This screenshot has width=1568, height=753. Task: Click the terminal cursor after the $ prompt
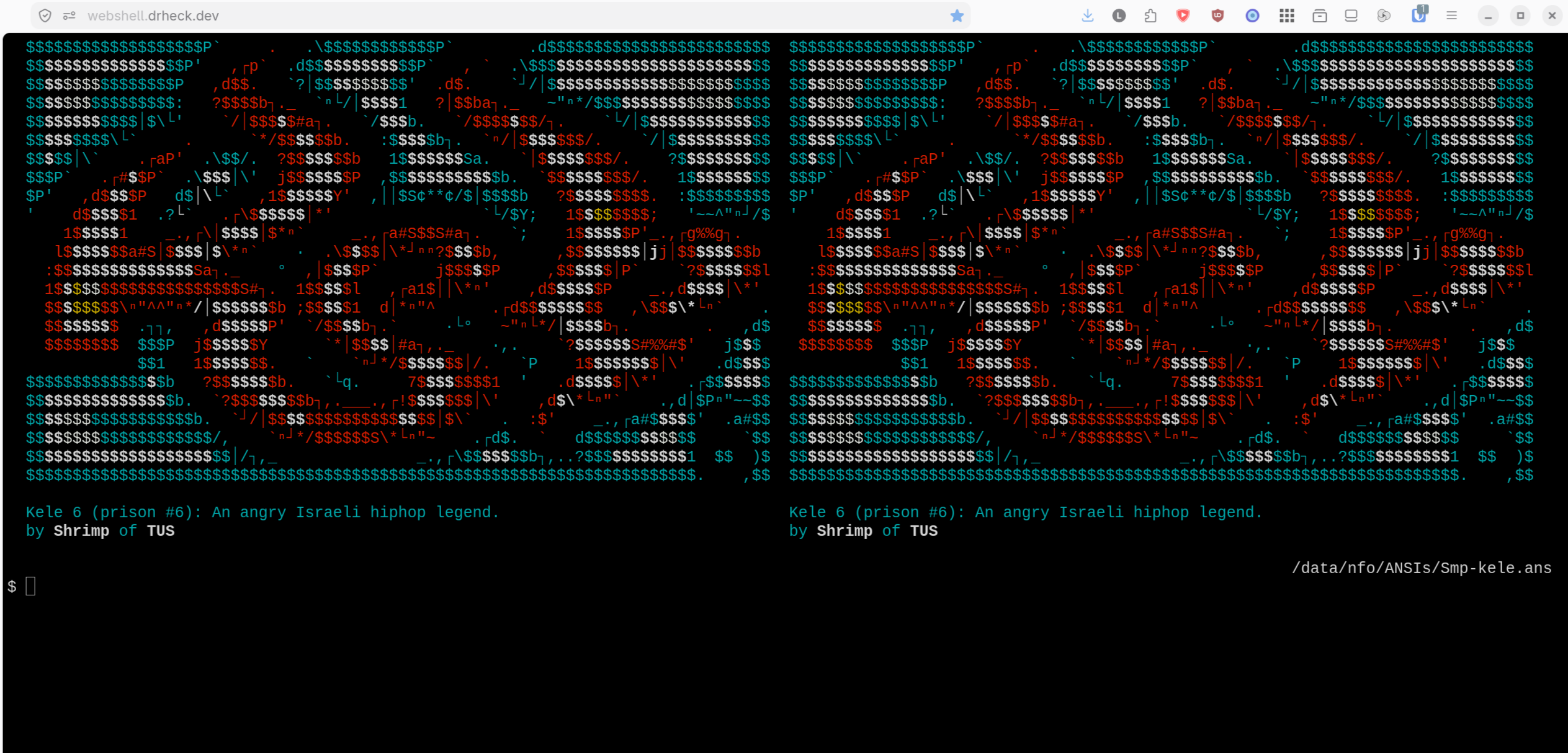click(30, 586)
